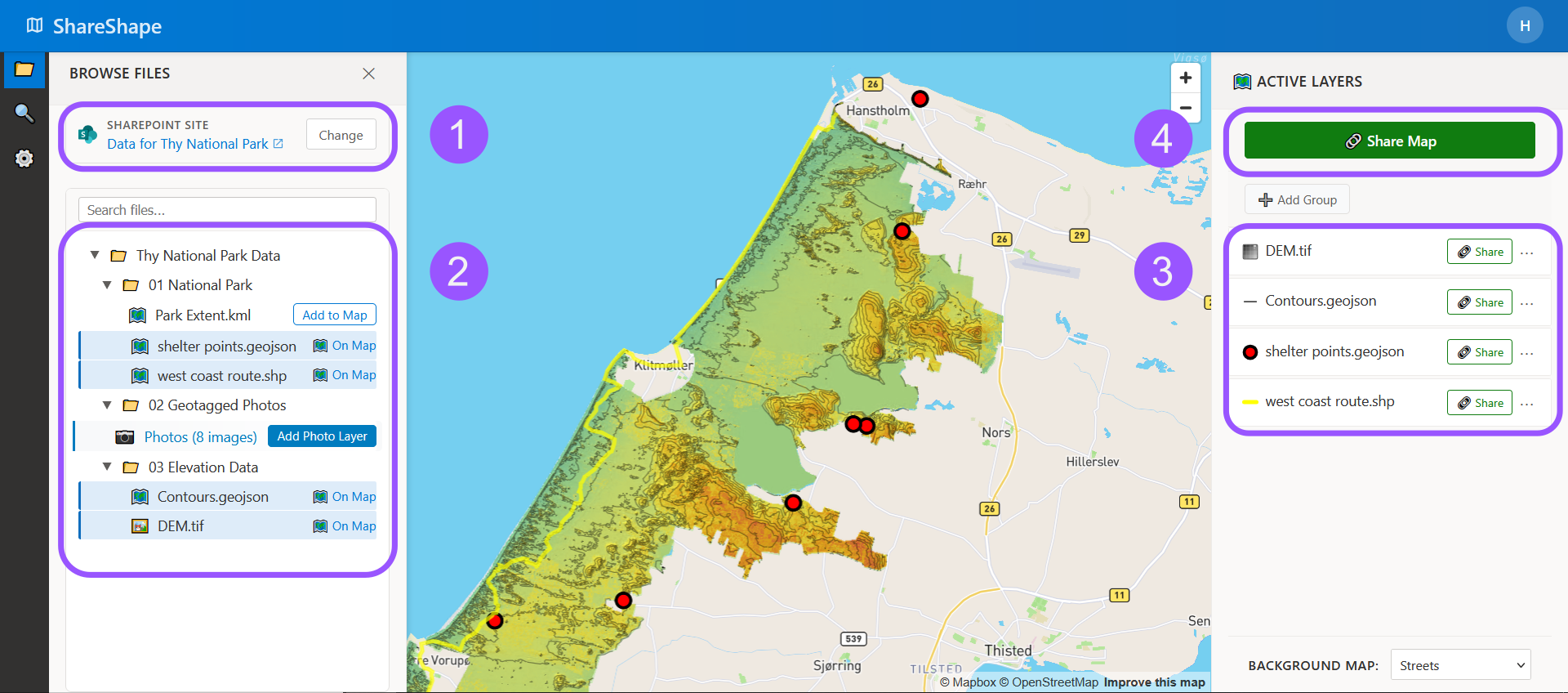The width and height of the screenshot is (1568, 693).
Task: Click the user avatar H icon
Action: [1524, 26]
